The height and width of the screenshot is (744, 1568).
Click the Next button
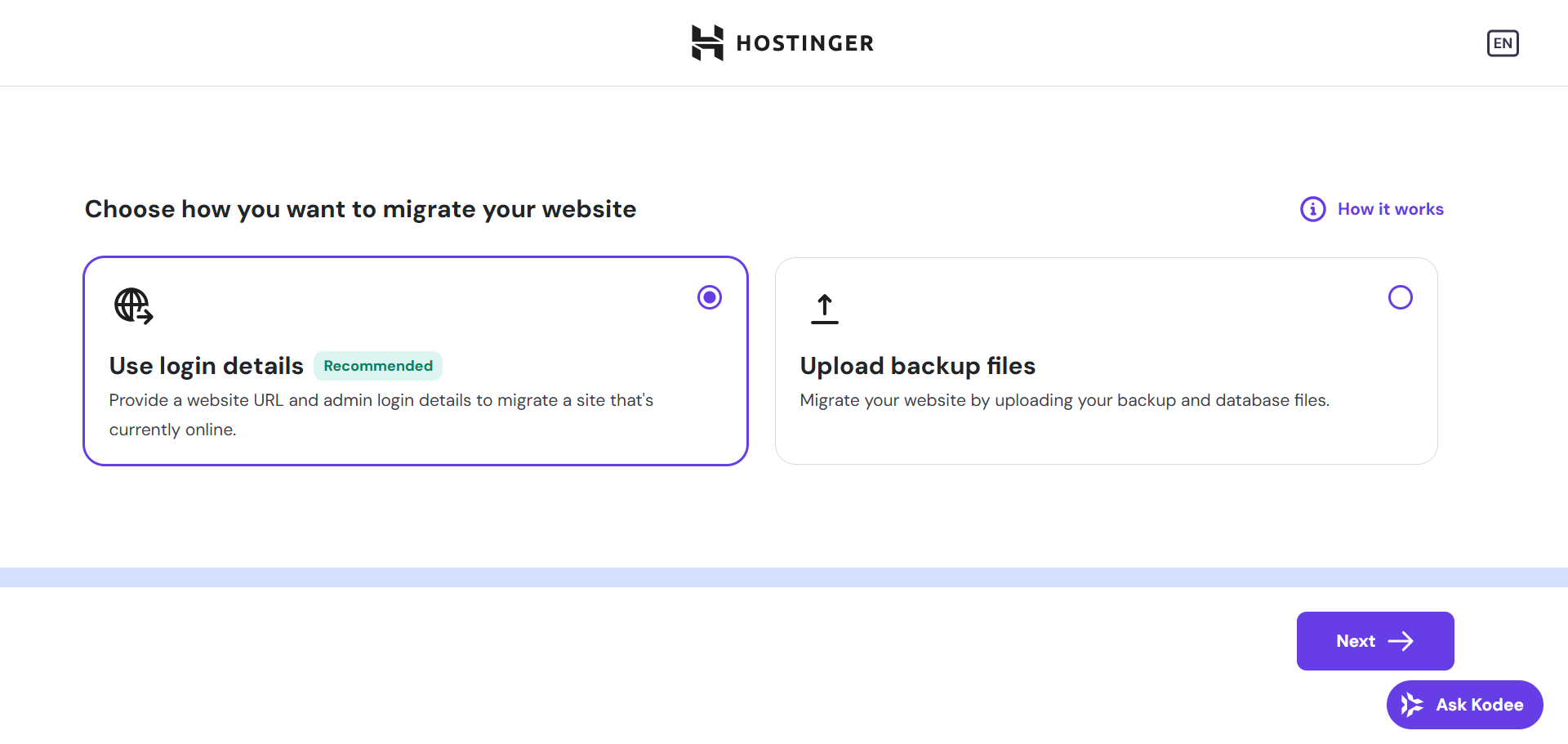pyautogui.click(x=1375, y=641)
